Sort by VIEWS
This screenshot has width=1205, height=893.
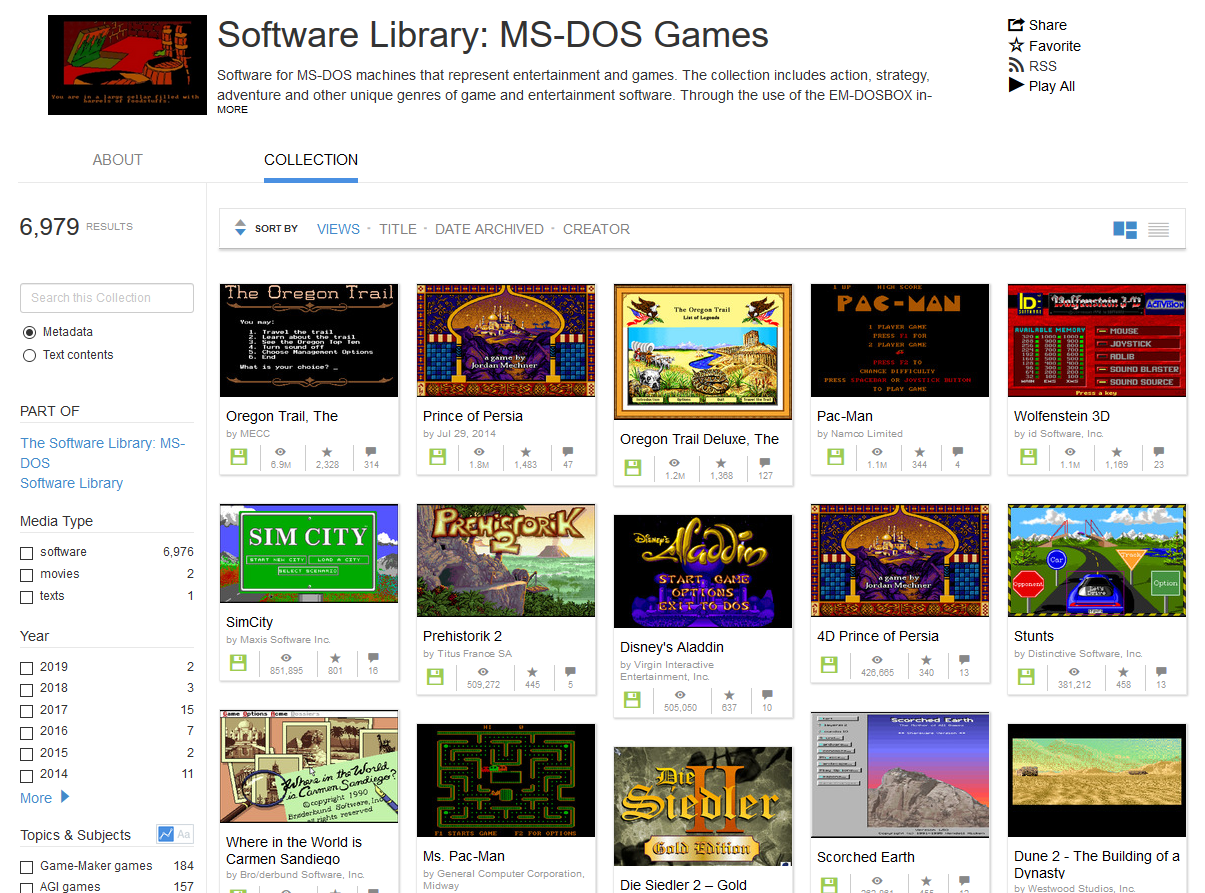coord(338,229)
